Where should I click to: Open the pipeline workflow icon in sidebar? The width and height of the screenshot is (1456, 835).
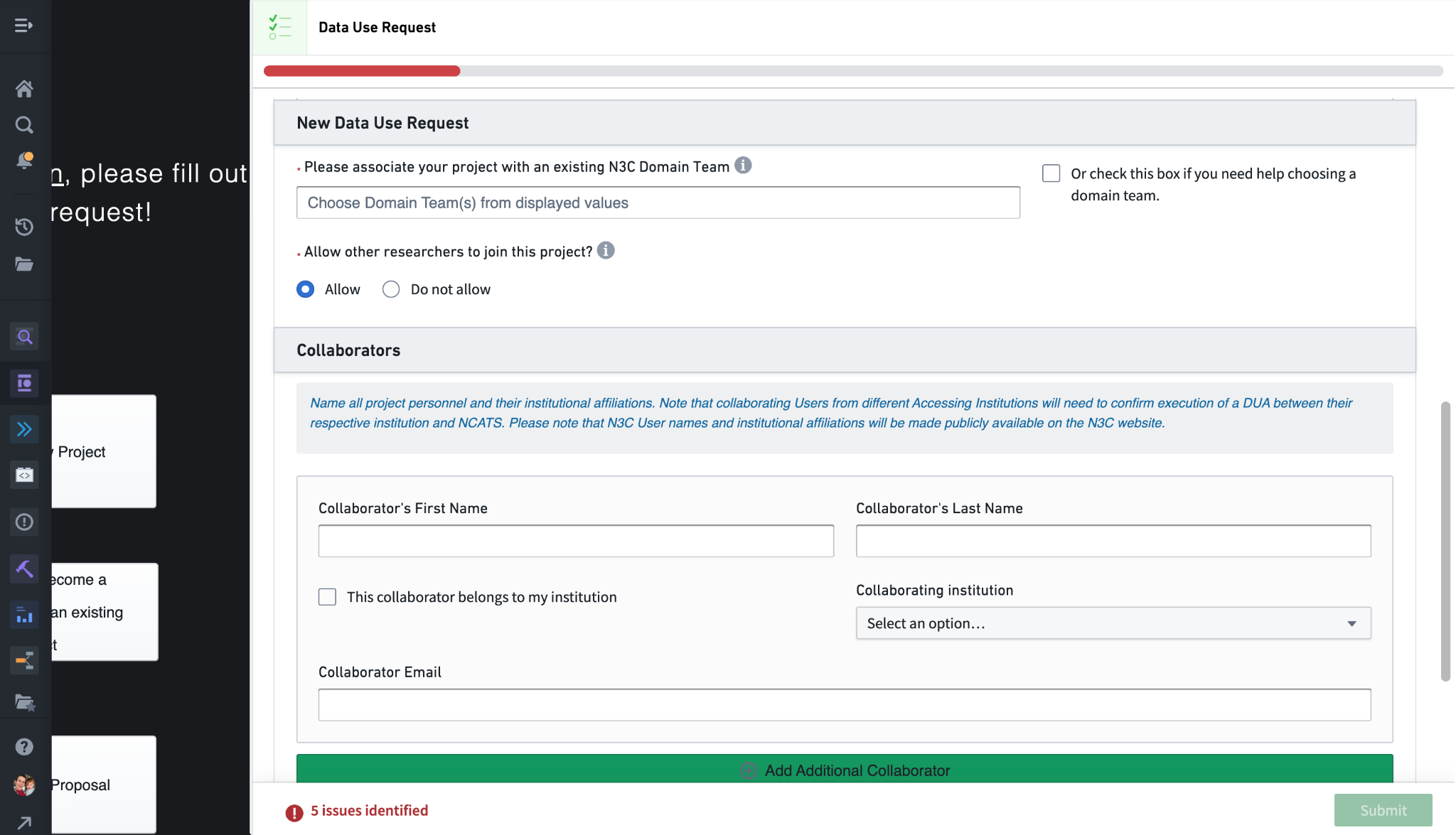point(25,660)
